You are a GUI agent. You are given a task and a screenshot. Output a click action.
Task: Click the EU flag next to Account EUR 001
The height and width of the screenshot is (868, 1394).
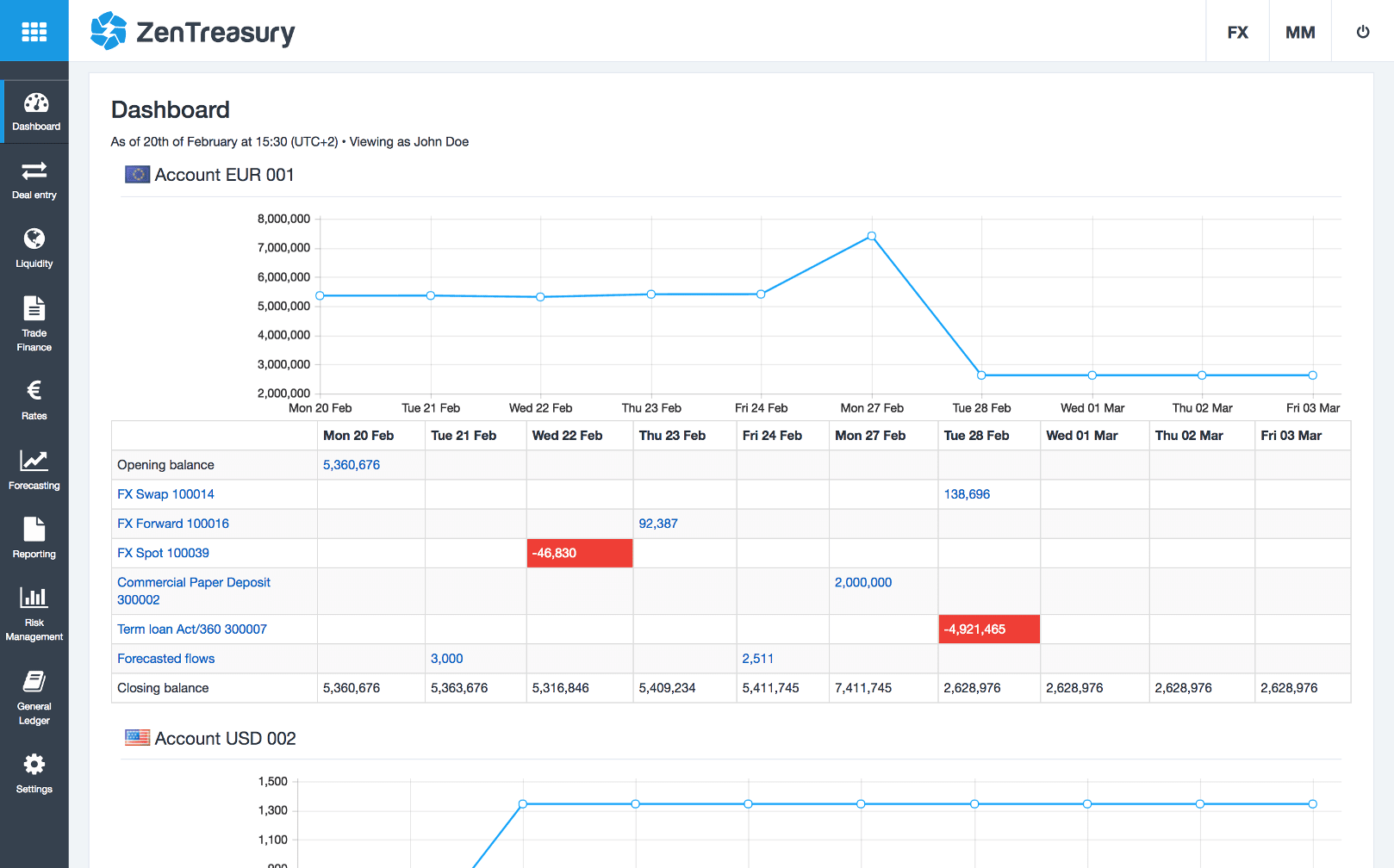(x=138, y=175)
